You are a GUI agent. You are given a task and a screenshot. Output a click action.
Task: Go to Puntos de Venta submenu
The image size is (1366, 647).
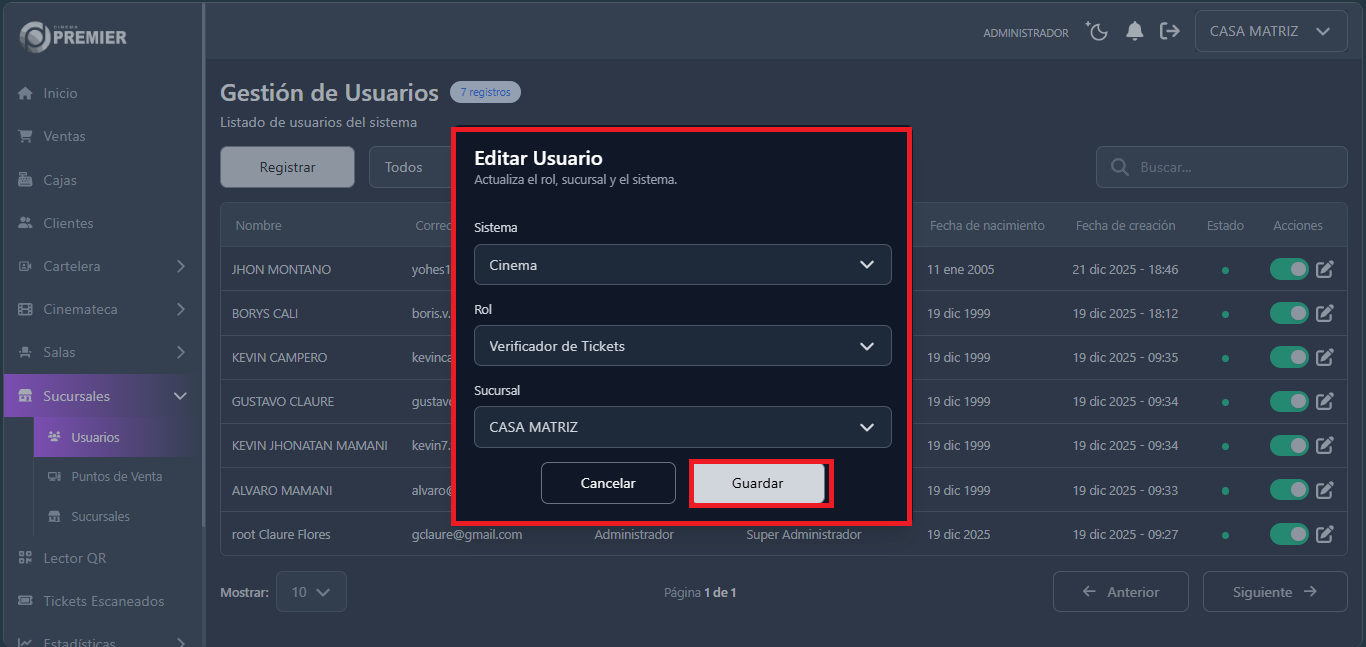pos(116,477)
